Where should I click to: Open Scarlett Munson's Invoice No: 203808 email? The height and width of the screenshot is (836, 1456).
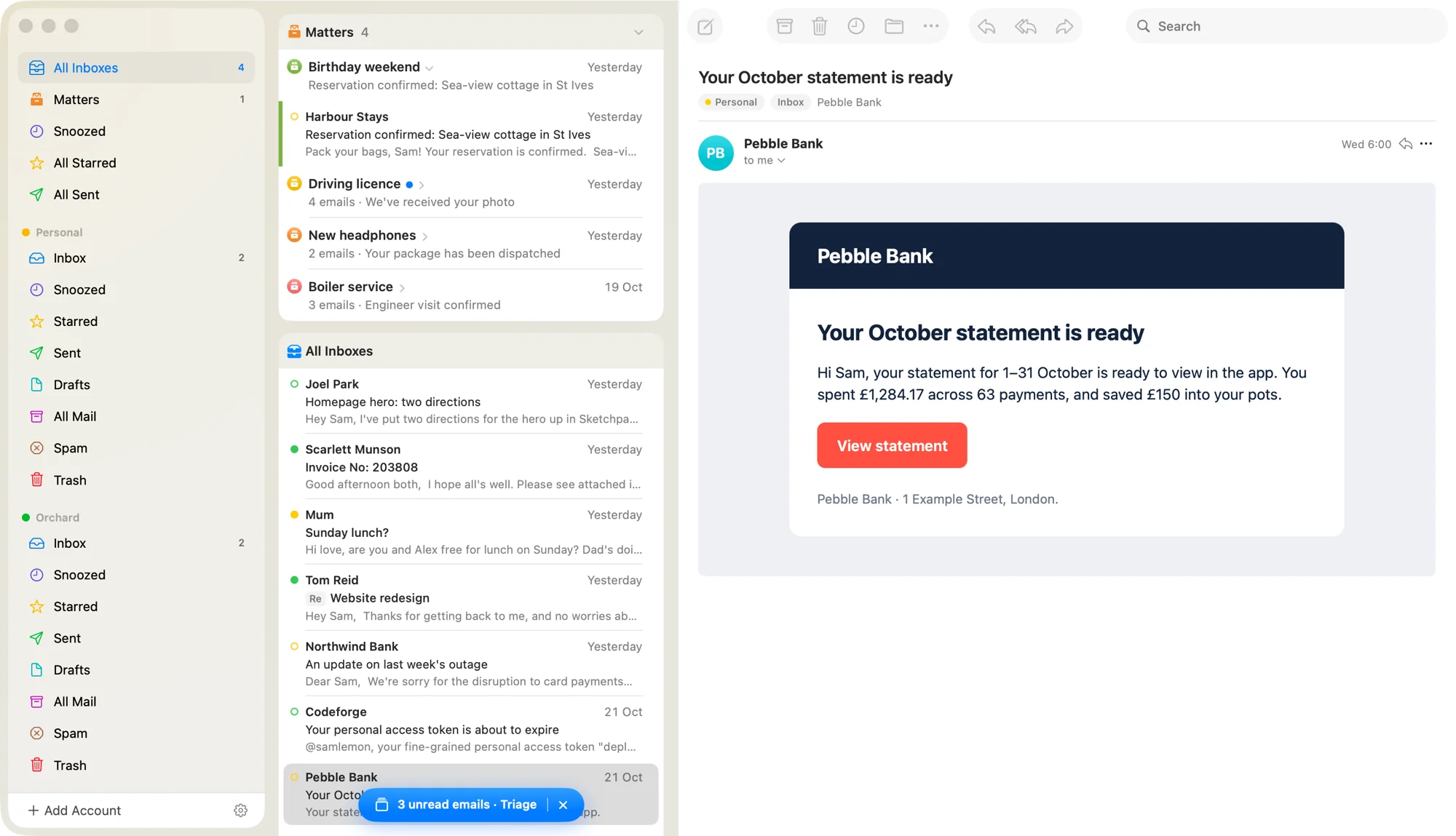point(470,466)
